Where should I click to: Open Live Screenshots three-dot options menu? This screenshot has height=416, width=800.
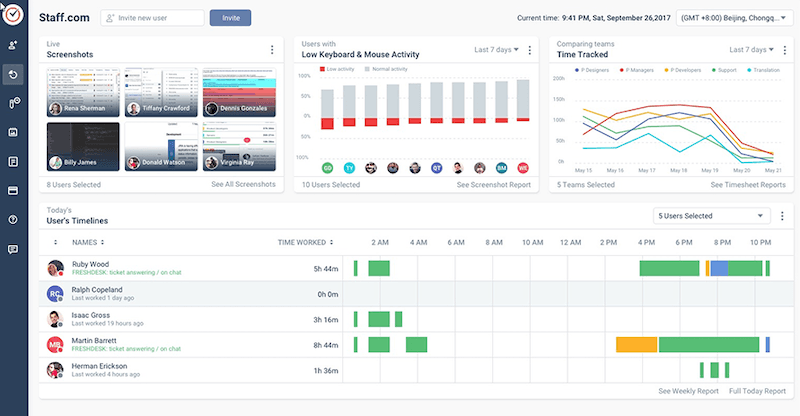tap(271, 50)
